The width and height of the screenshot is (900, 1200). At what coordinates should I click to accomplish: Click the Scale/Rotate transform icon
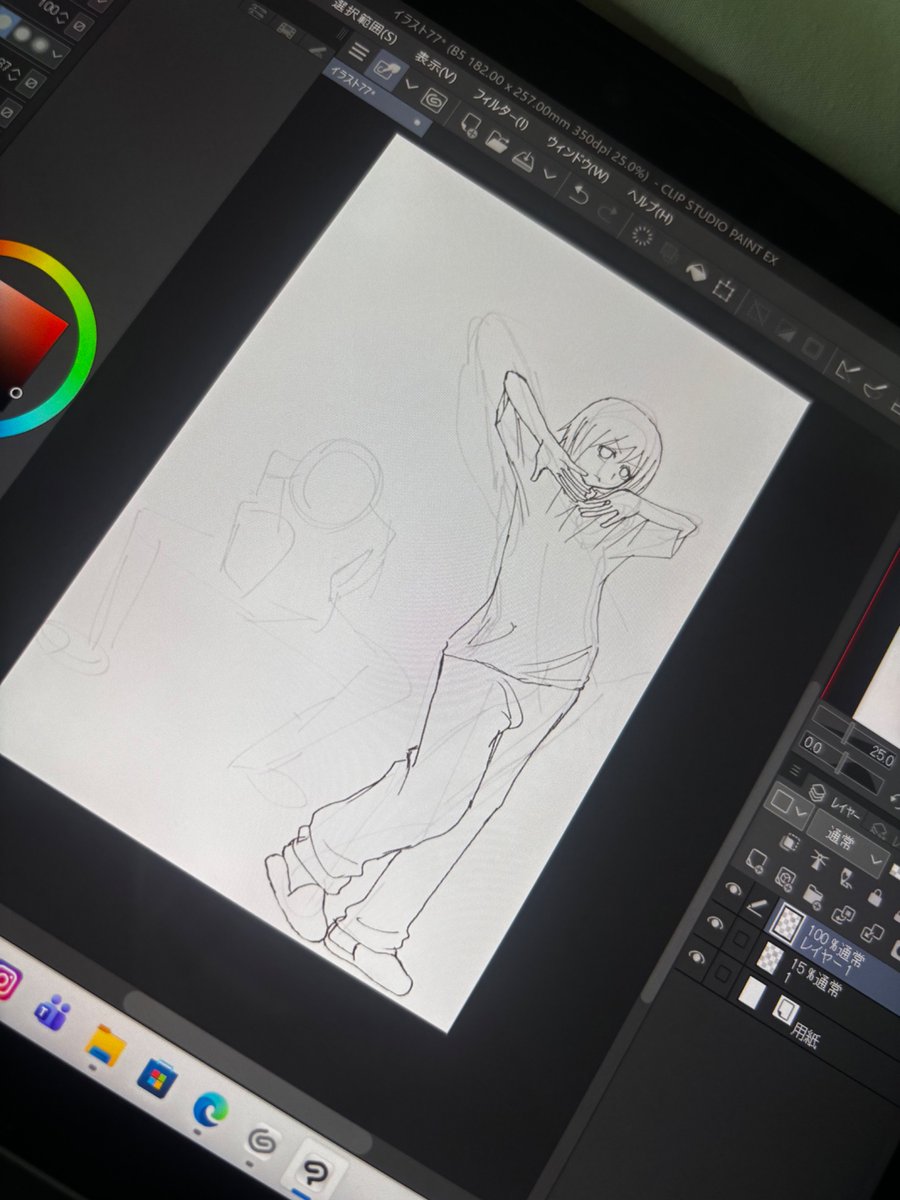[724, 290]
